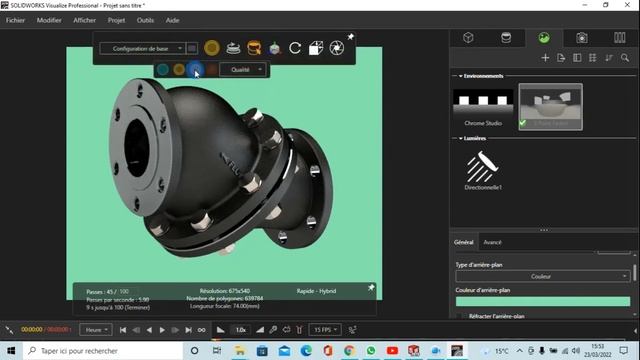Click the increase playback speed ramp icon
Viewport: 640px width, 360px height.
(260, 330)
